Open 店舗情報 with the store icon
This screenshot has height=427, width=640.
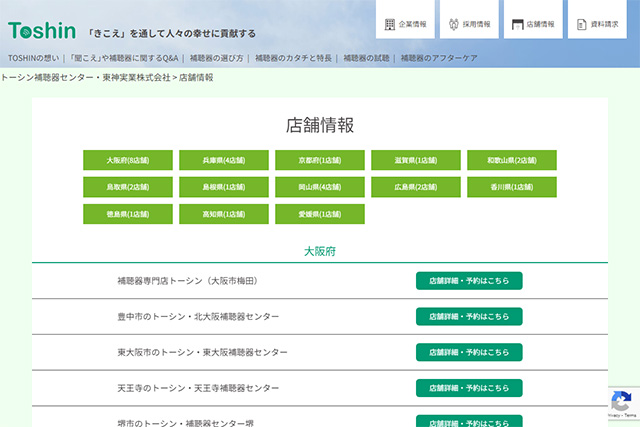(x=532, y=23)
